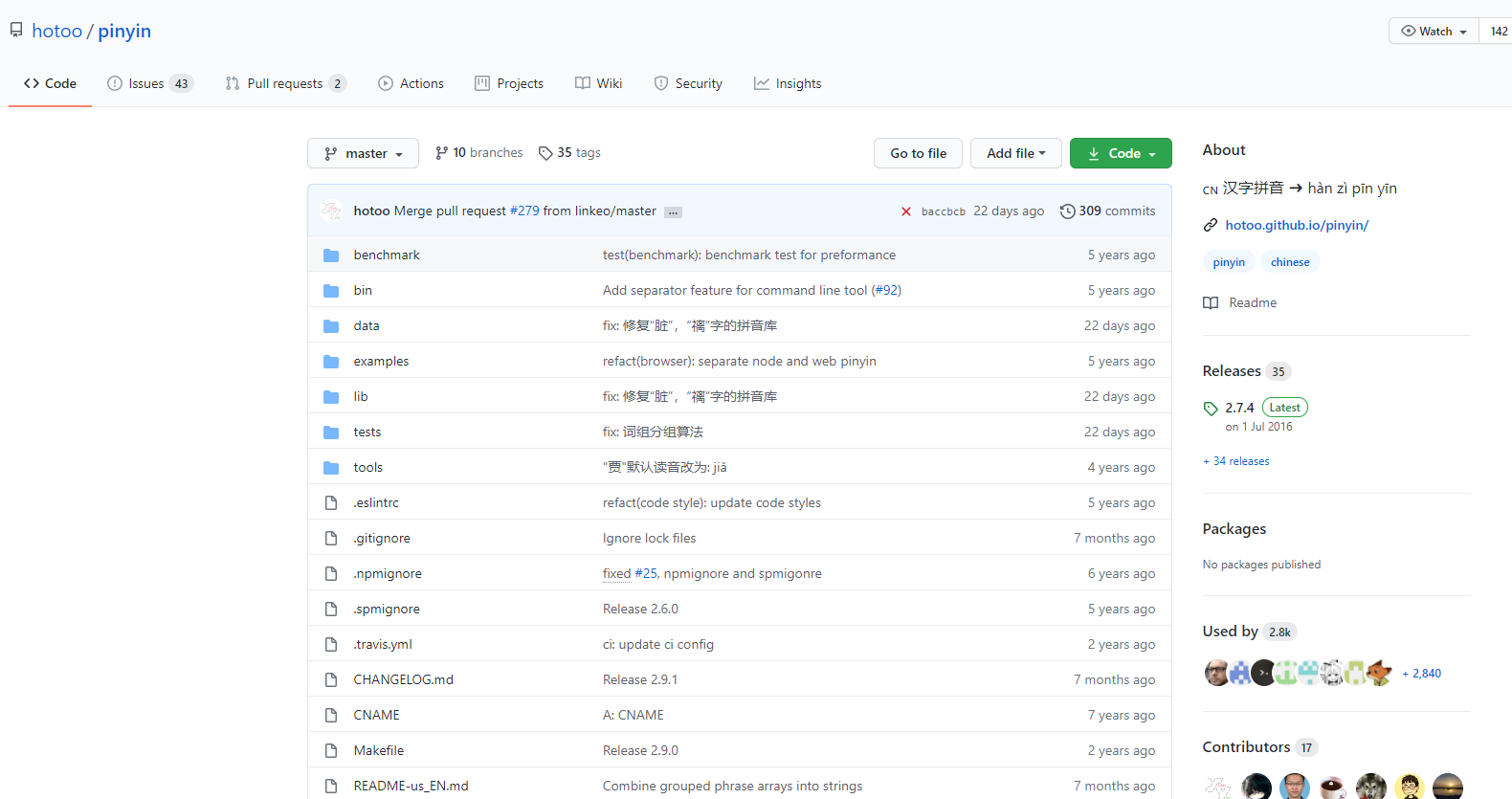Click the 35 tags icon
This screenshot has height=799, width=1512.
[545, 153]
